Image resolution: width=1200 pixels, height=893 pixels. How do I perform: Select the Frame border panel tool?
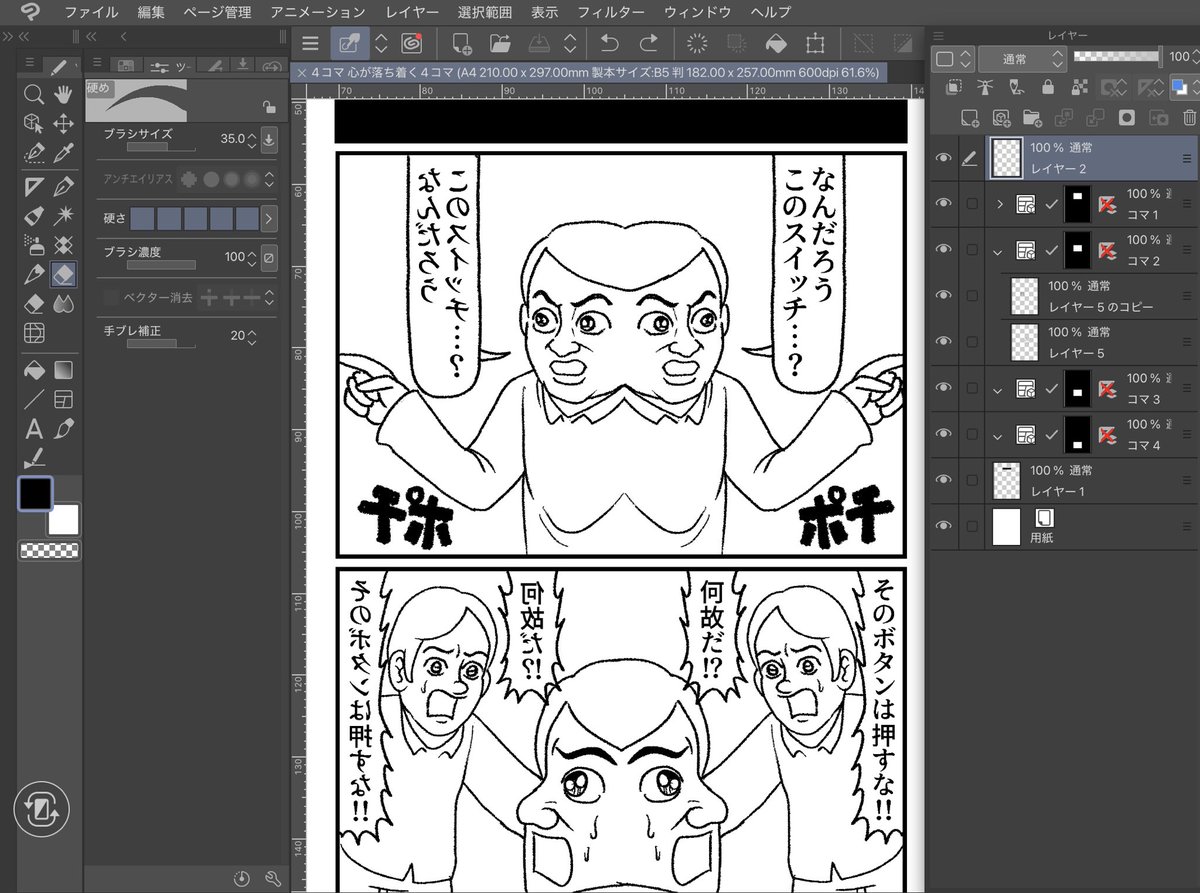click(x=63, y=399)
